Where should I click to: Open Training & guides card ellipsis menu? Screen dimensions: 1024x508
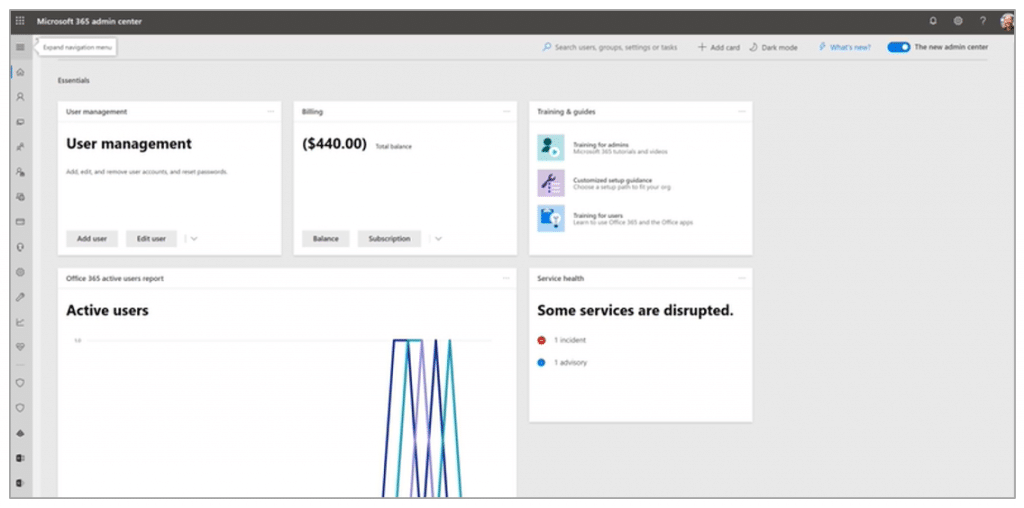(742, 112)
